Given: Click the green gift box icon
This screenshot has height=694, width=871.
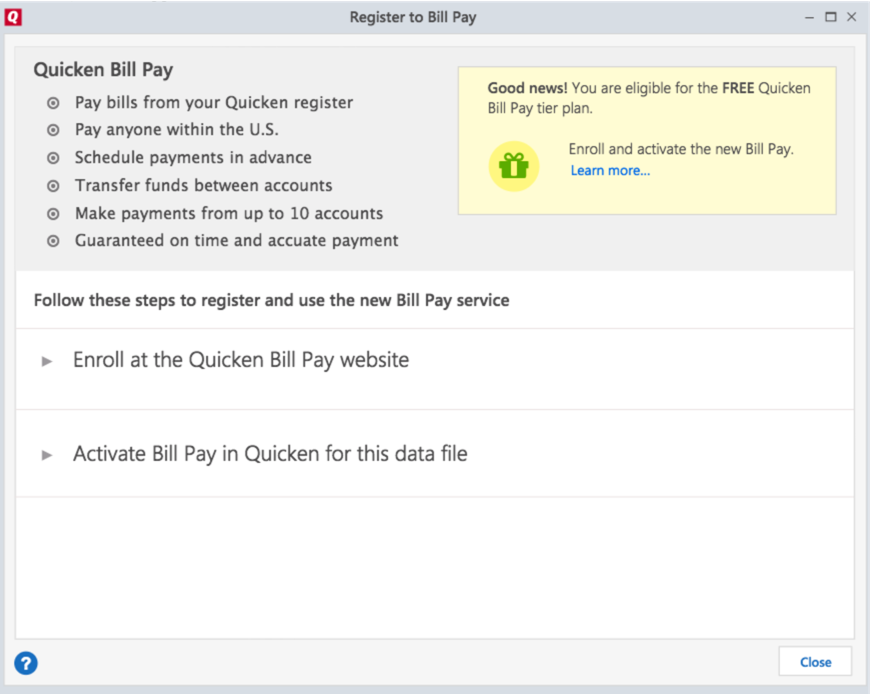Looking at the screenshot, I should click(514, 166).
